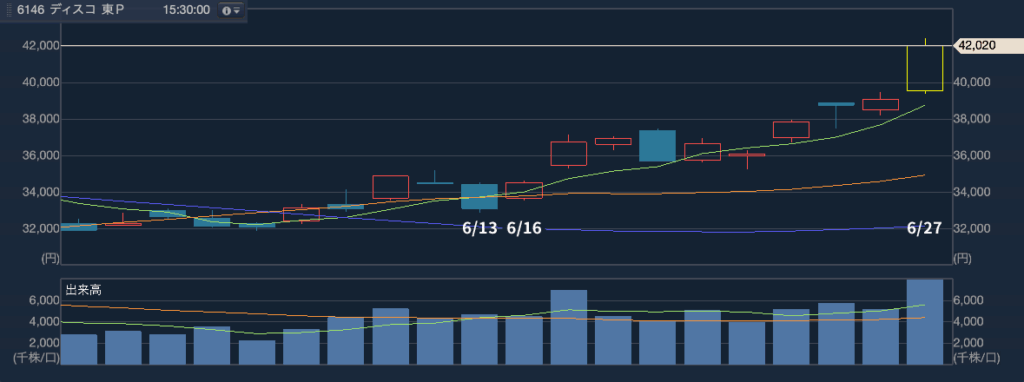Click the latest yellow candlestick

pyautogui.click(x=925, y=68)
